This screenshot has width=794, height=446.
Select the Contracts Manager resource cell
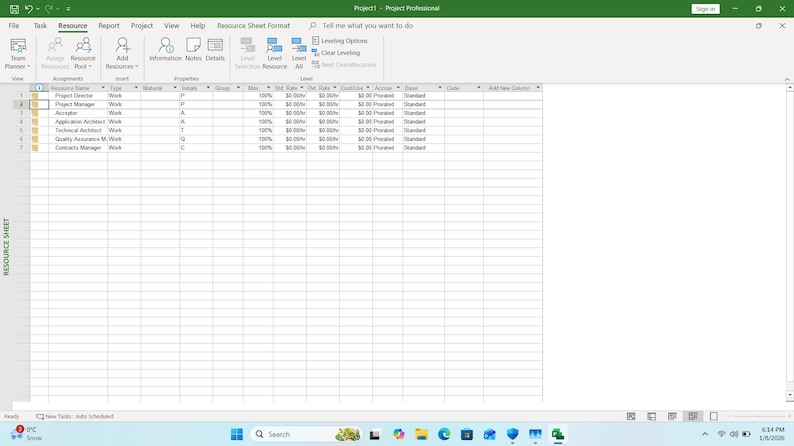[x=78, y=148]
